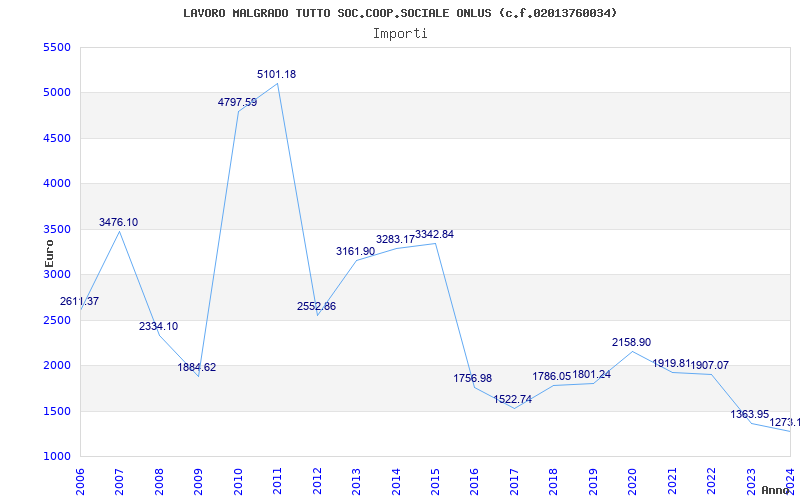Image resolution: width=800 pixels, height=500 pixels.
Task: Select the 1522.74 data label
Action: pos(512,399)
